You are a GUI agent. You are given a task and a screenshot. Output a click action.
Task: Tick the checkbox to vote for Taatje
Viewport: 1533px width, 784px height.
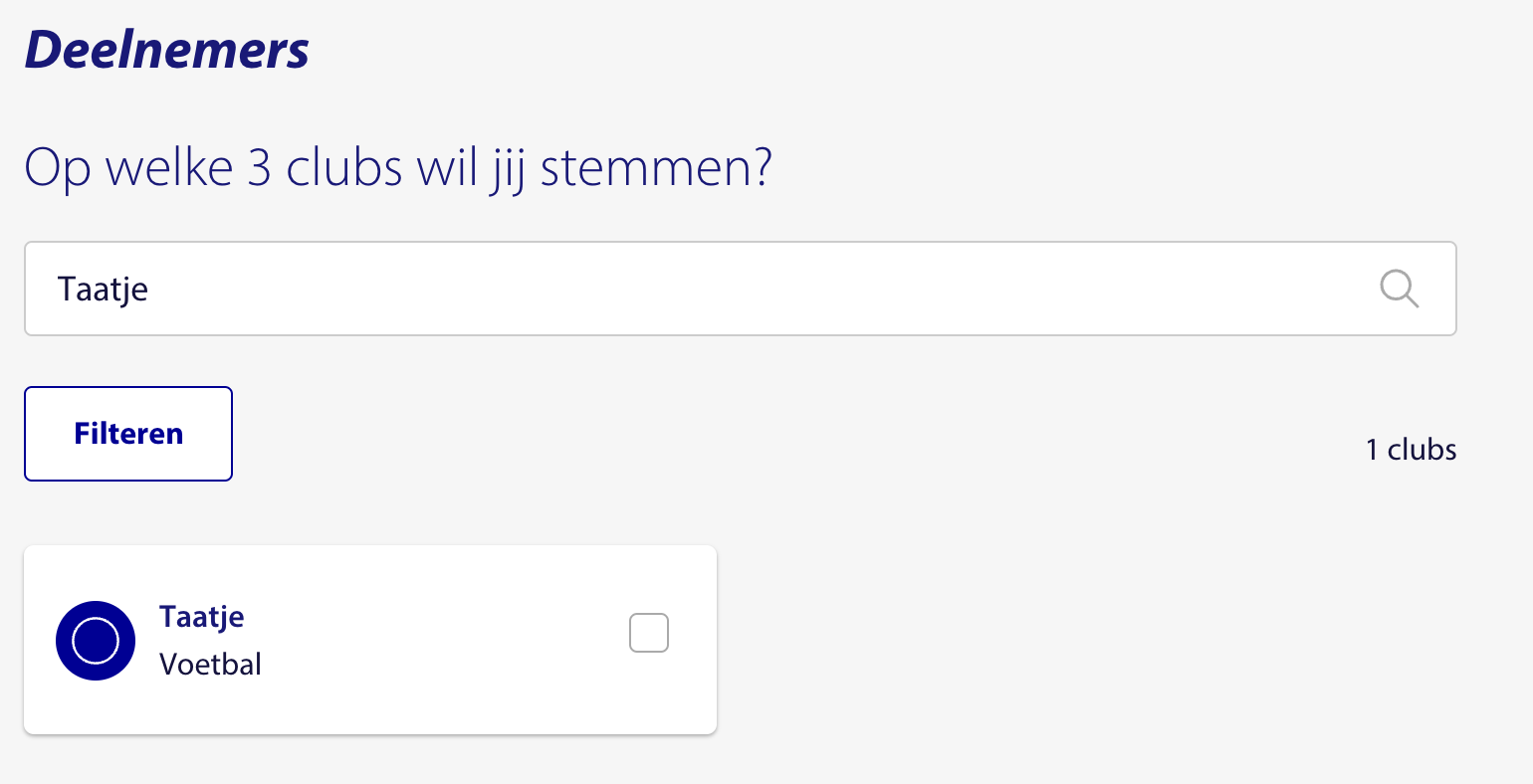click(649, 633)
